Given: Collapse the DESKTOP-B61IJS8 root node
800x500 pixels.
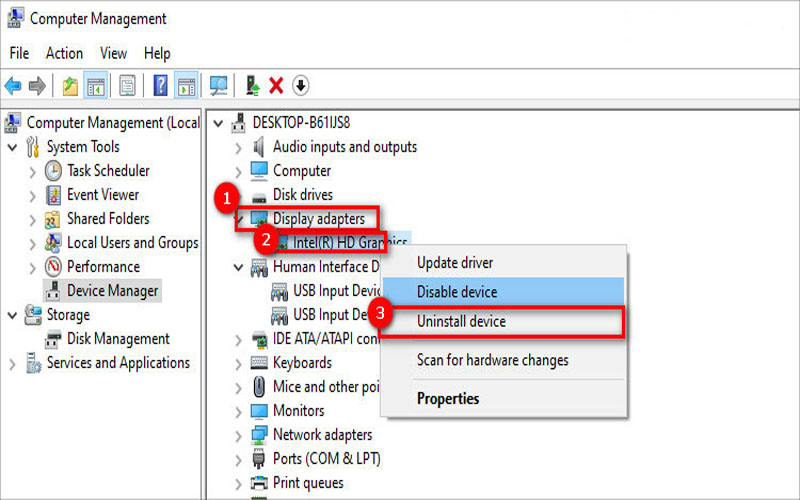Looking at the screenshot, I should [218, 123].
